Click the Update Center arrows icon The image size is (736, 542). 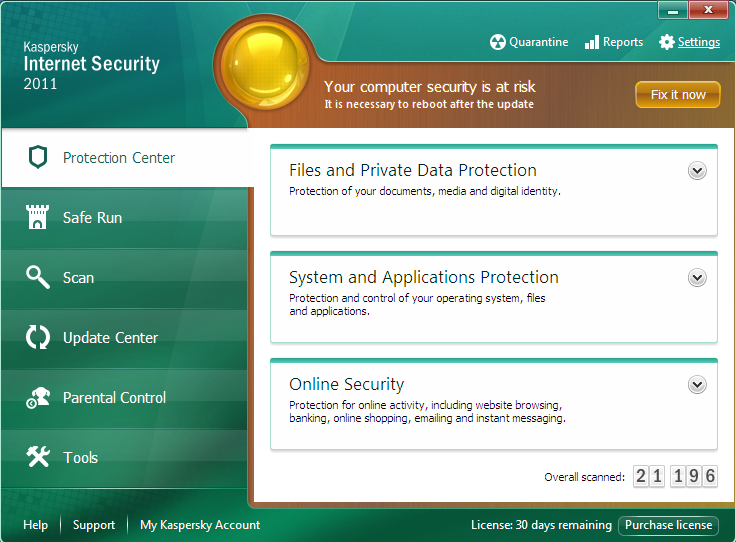coord(37,338)
